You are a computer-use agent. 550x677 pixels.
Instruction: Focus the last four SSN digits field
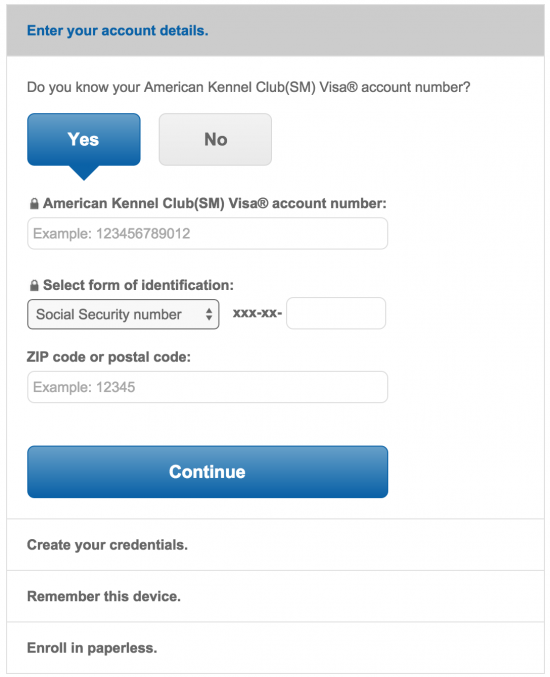(336, 313)
